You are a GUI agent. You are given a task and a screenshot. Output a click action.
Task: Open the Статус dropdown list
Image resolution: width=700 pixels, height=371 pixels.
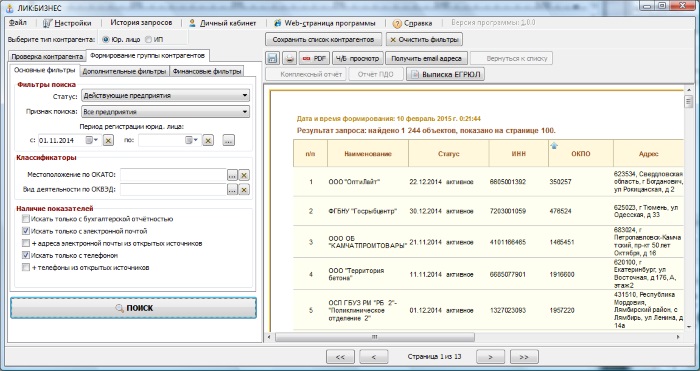(x=166, y=96)
